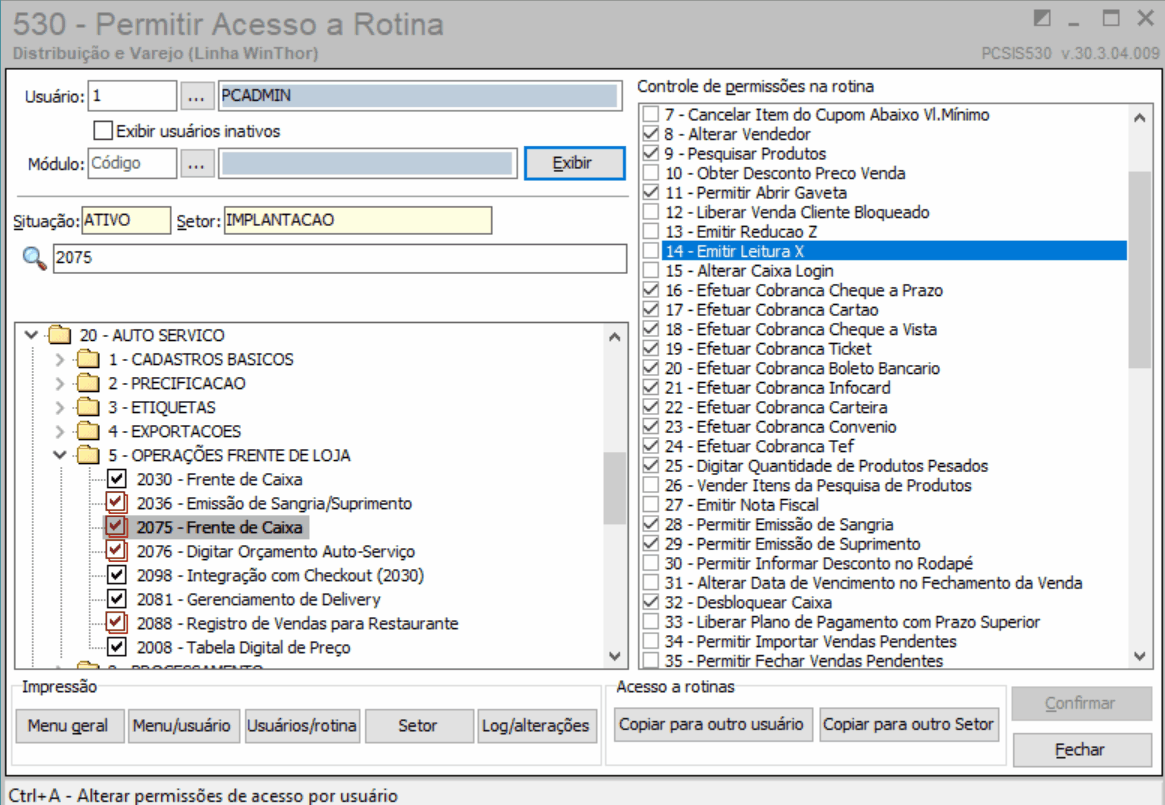The height and width of the screenshot is (805, 1165).
Task: Click the Setor print button
Action: pyautogui.click(x=418, y=725)
